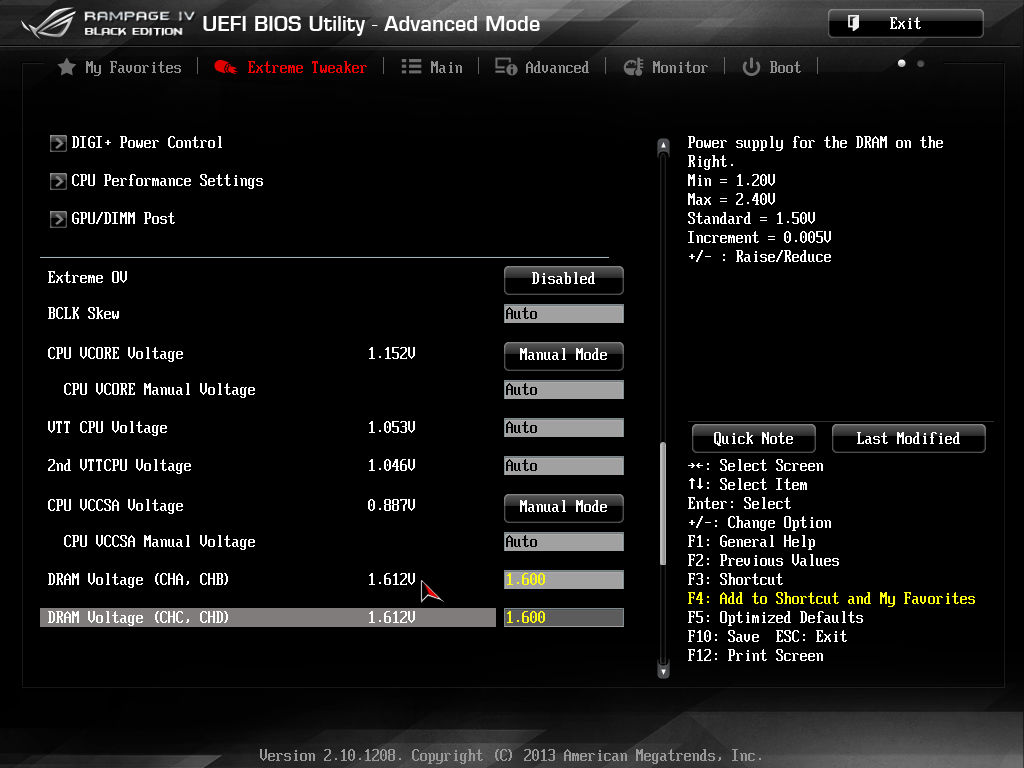Select highlighted DRAM Voltage (CHC, CHD) row

pos(268,617)
